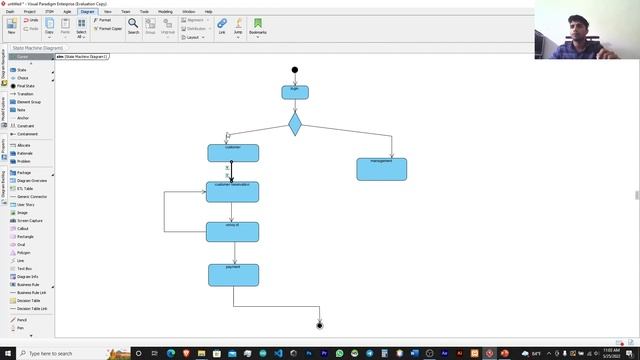Image resolution: width=640 pixels, height=360 pixels.
Task: Click the Link toolbar button
Action: 222,27
